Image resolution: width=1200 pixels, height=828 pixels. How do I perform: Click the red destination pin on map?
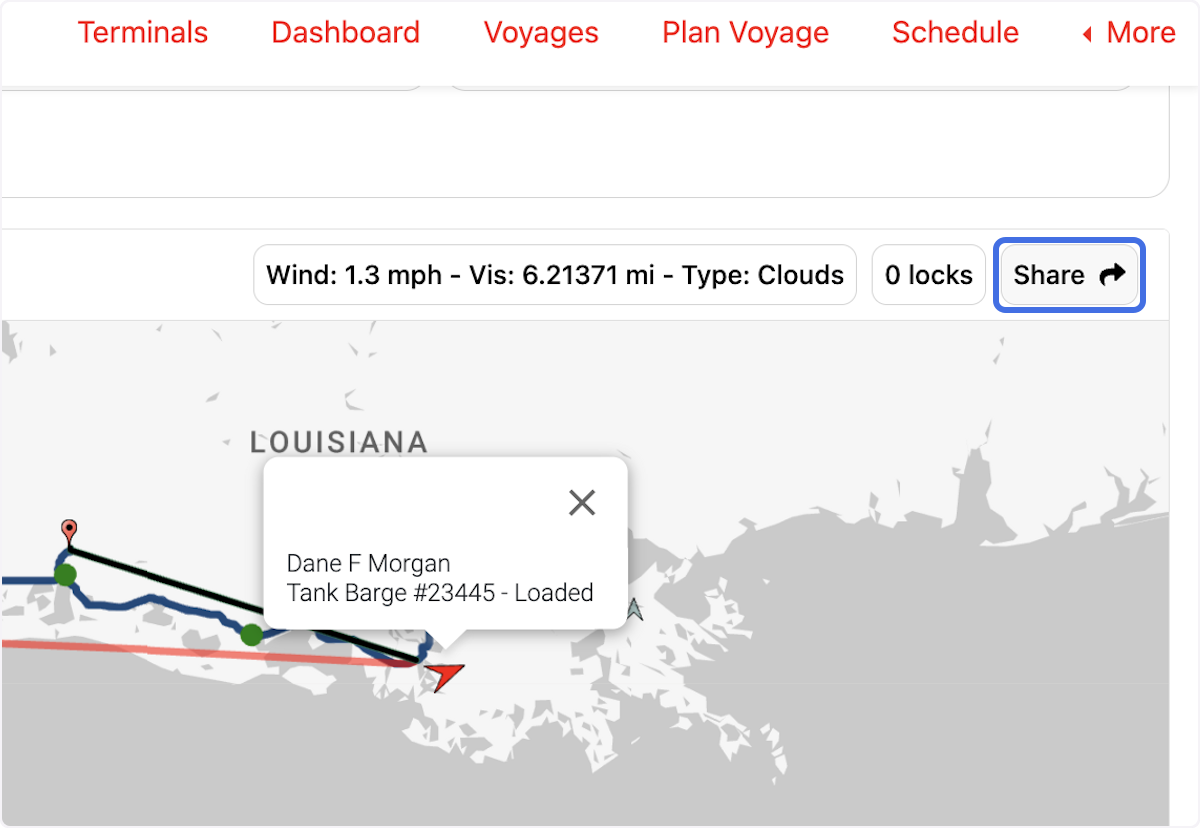coord(68,529)
